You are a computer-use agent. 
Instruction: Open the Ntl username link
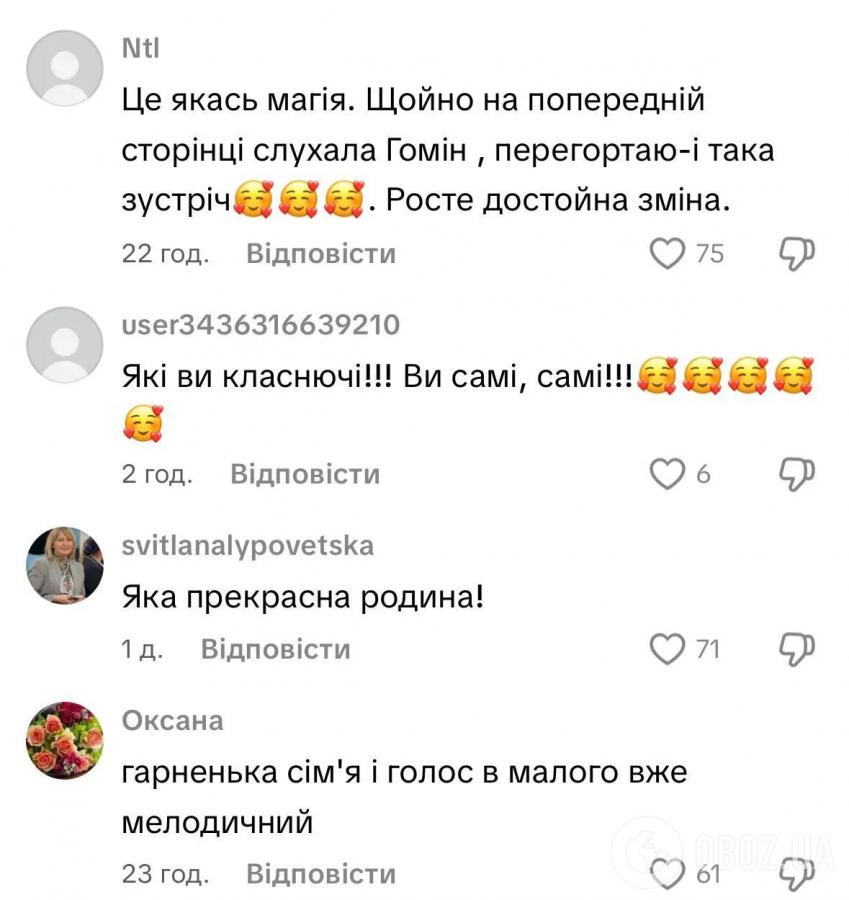point(141,48)
